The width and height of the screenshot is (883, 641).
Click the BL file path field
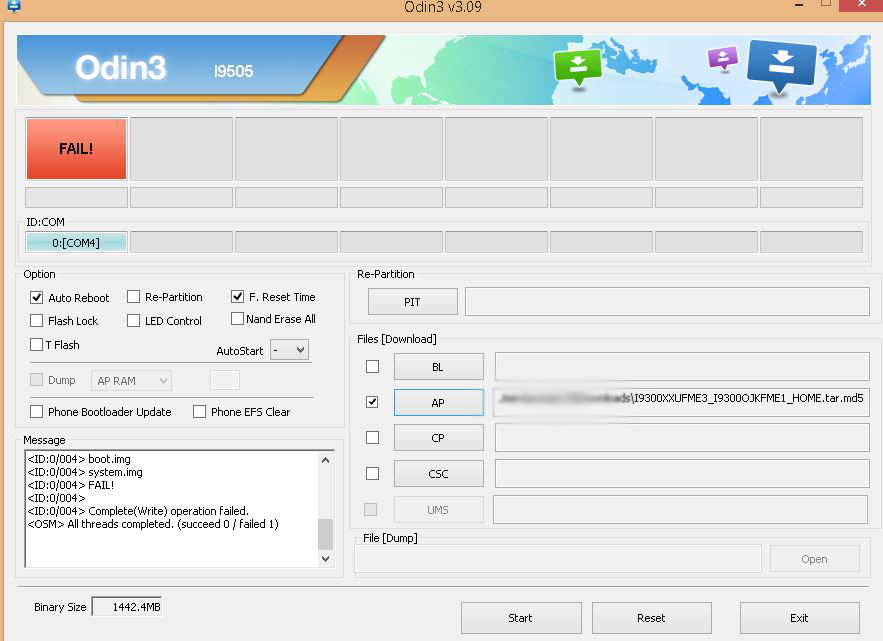pyautogui.click(x=682, y=367)
